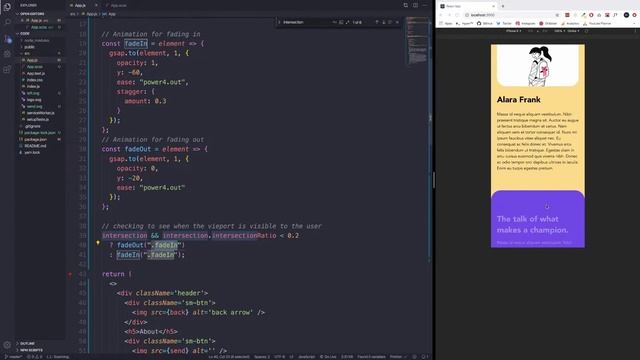Open the Dribbble bookmark in browser
Image resolution: width=640 pixels, height=360 pixels.
(548, 24)
